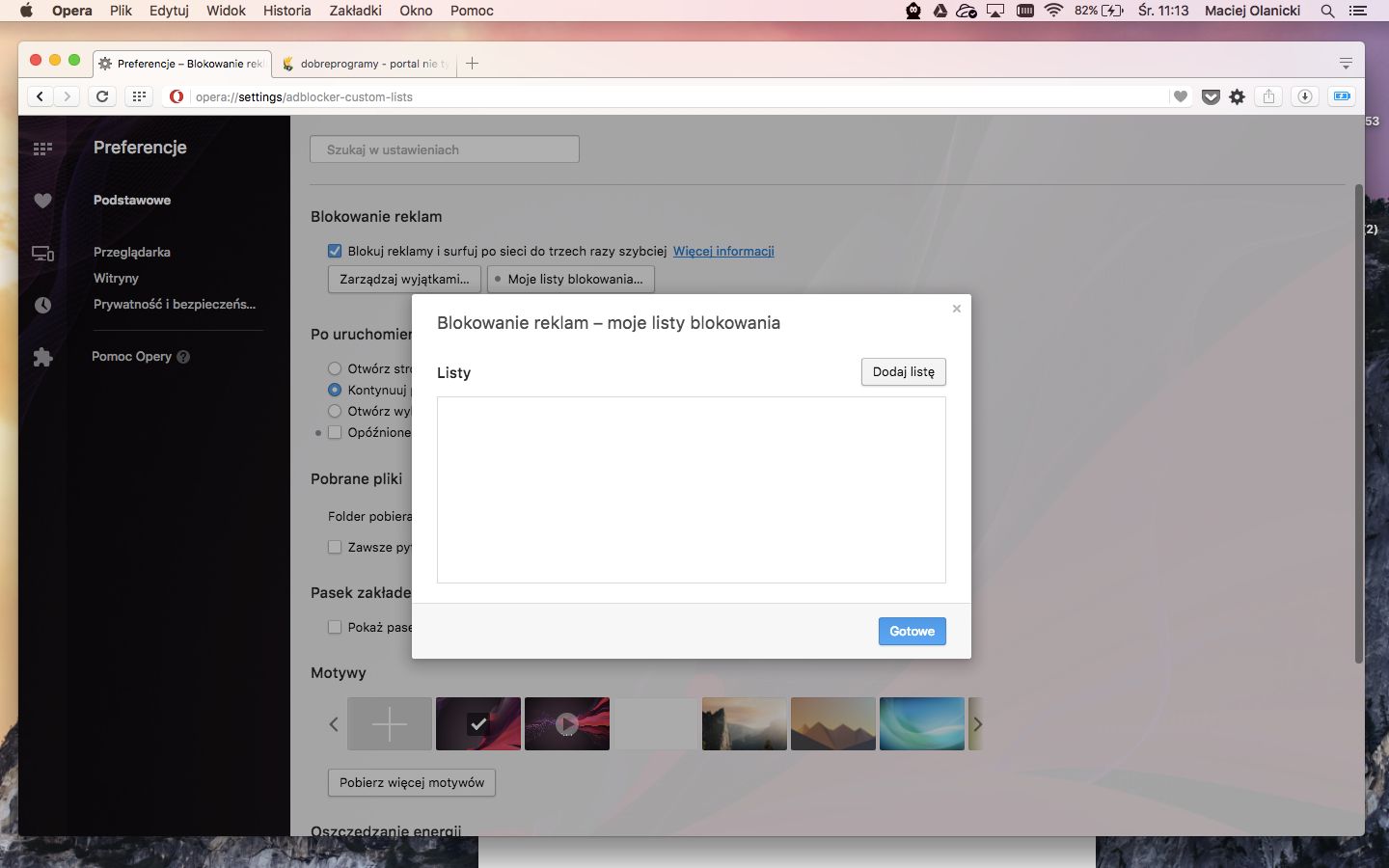Viewport: 1389px width, 868px height.
Task: Reload the current page
Action: pos(102,96)
